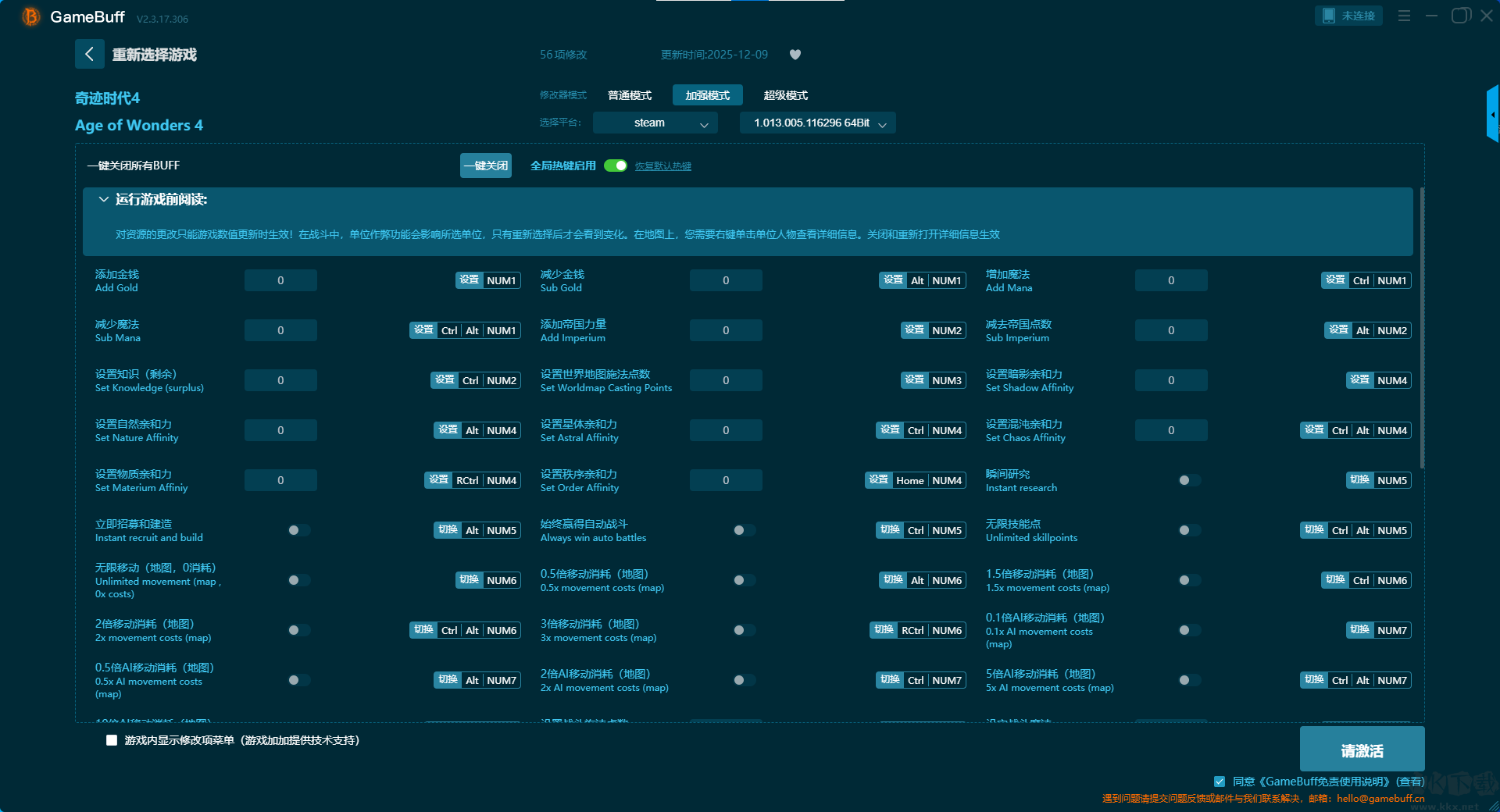Image resolution: width=1500 pixels, height=812 pixels.
Task: Toggle the global hotkey enable switch
Action: (x=616, y=166)
